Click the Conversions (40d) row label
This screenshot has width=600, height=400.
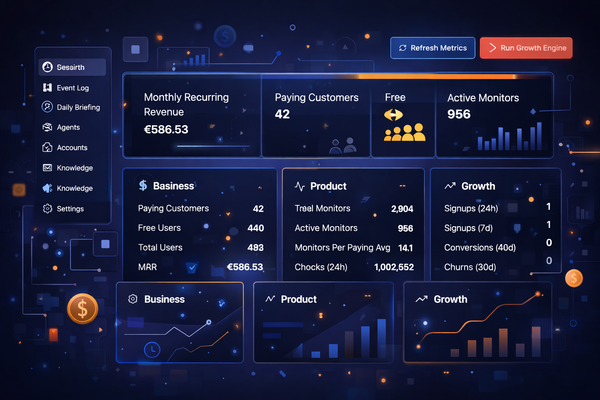[x=480, y=248]
